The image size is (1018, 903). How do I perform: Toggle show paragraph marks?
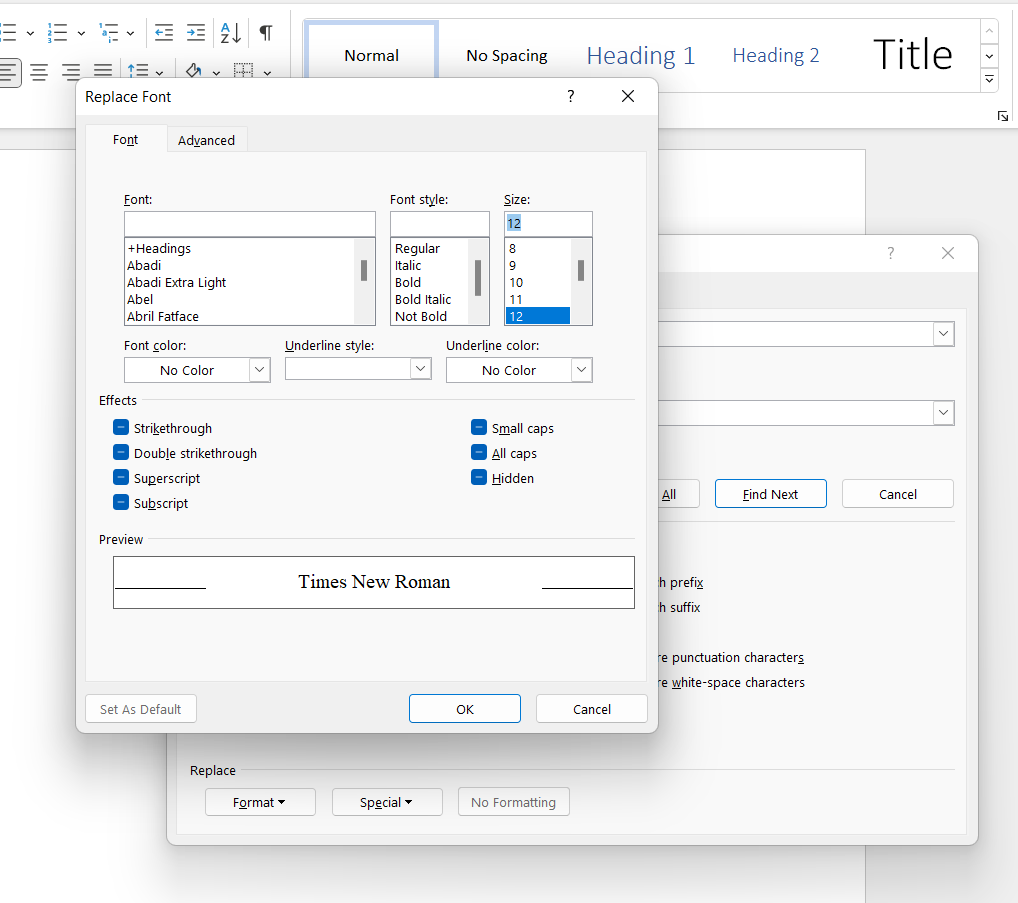tap(266, 32)
